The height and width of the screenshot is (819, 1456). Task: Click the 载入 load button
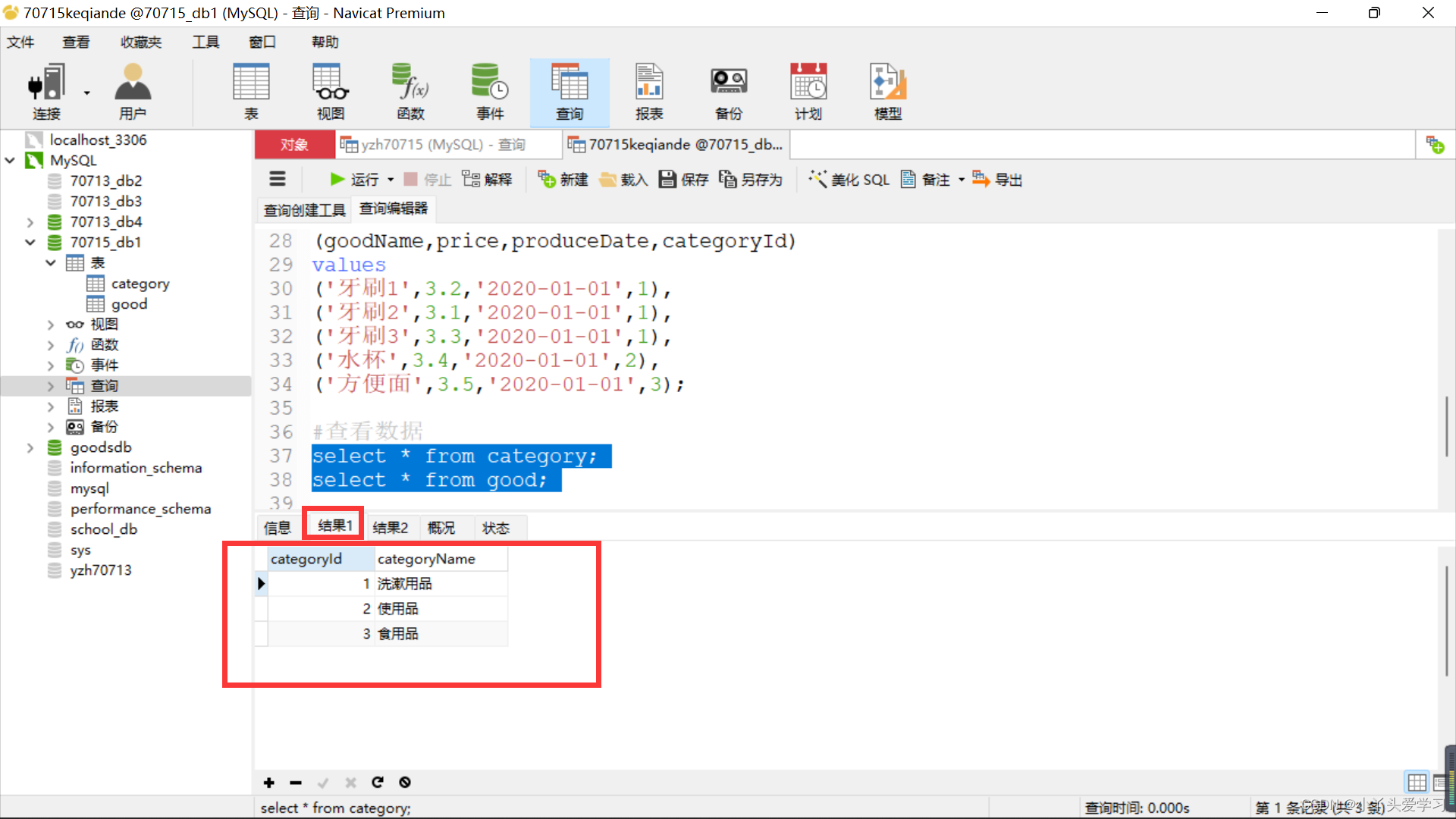click(623, 180)
